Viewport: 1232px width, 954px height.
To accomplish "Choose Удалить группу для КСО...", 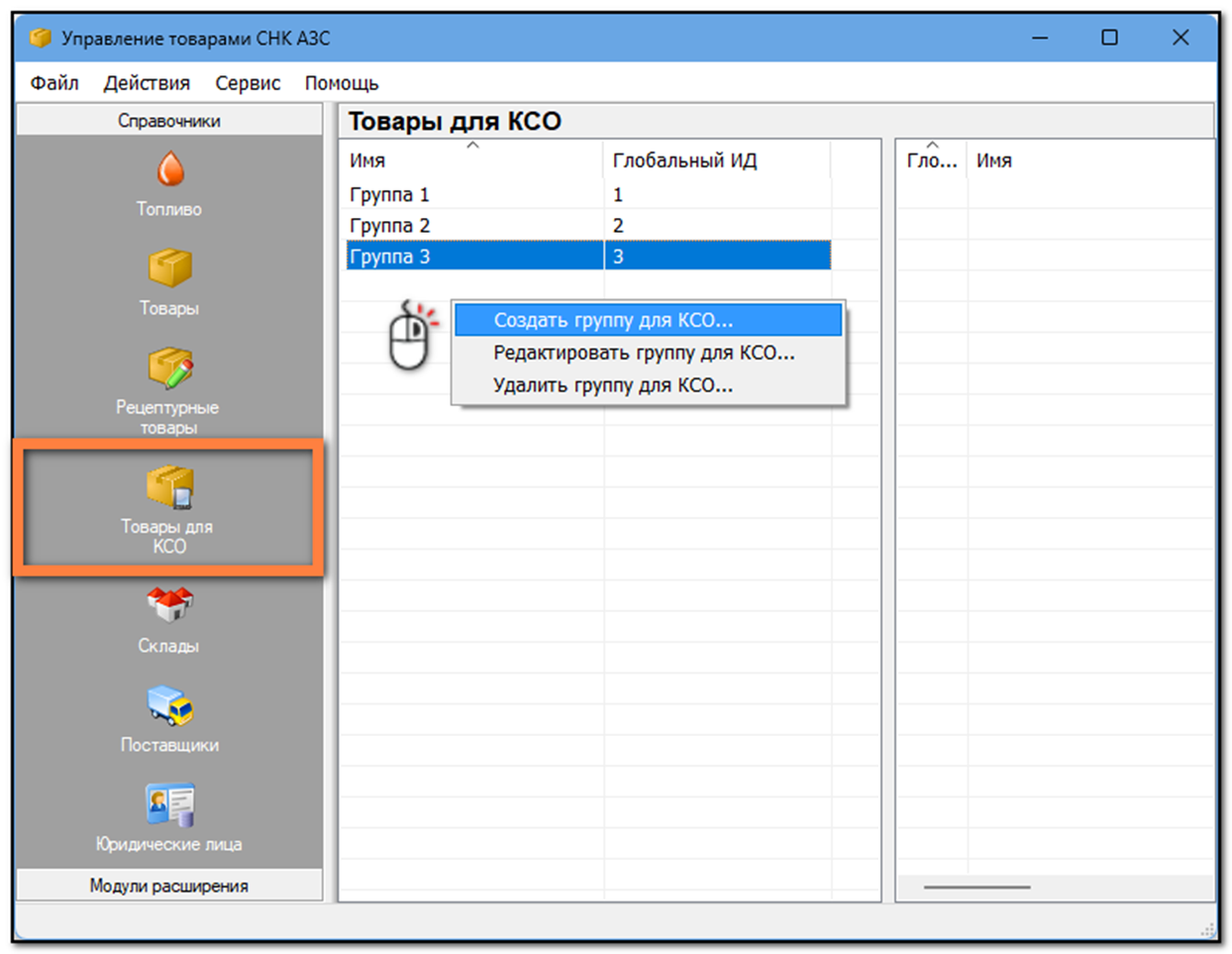I will click(648, 385).
